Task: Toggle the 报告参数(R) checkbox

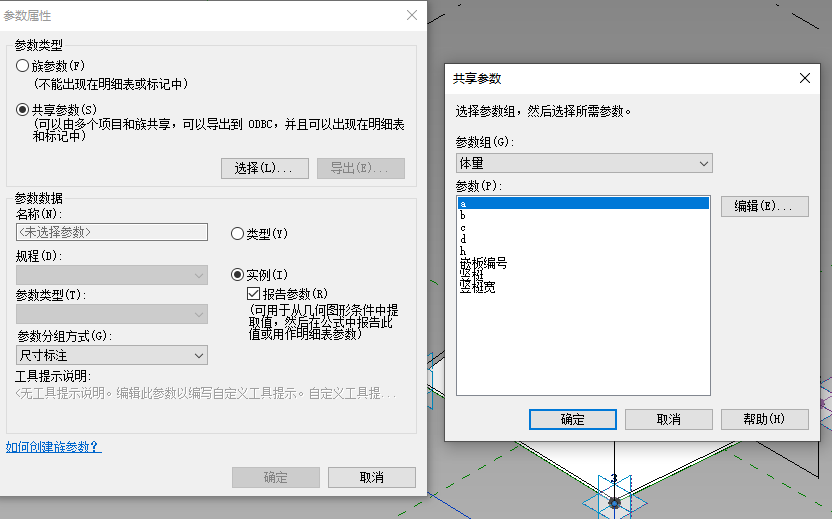Action: tap(254, 293)
